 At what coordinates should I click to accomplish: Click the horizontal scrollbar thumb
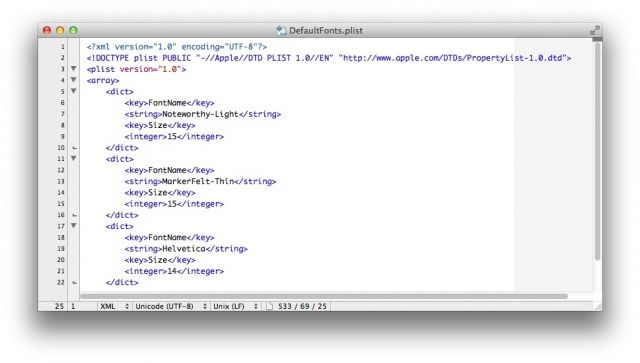pyautogui.click(x=324, y=296)
